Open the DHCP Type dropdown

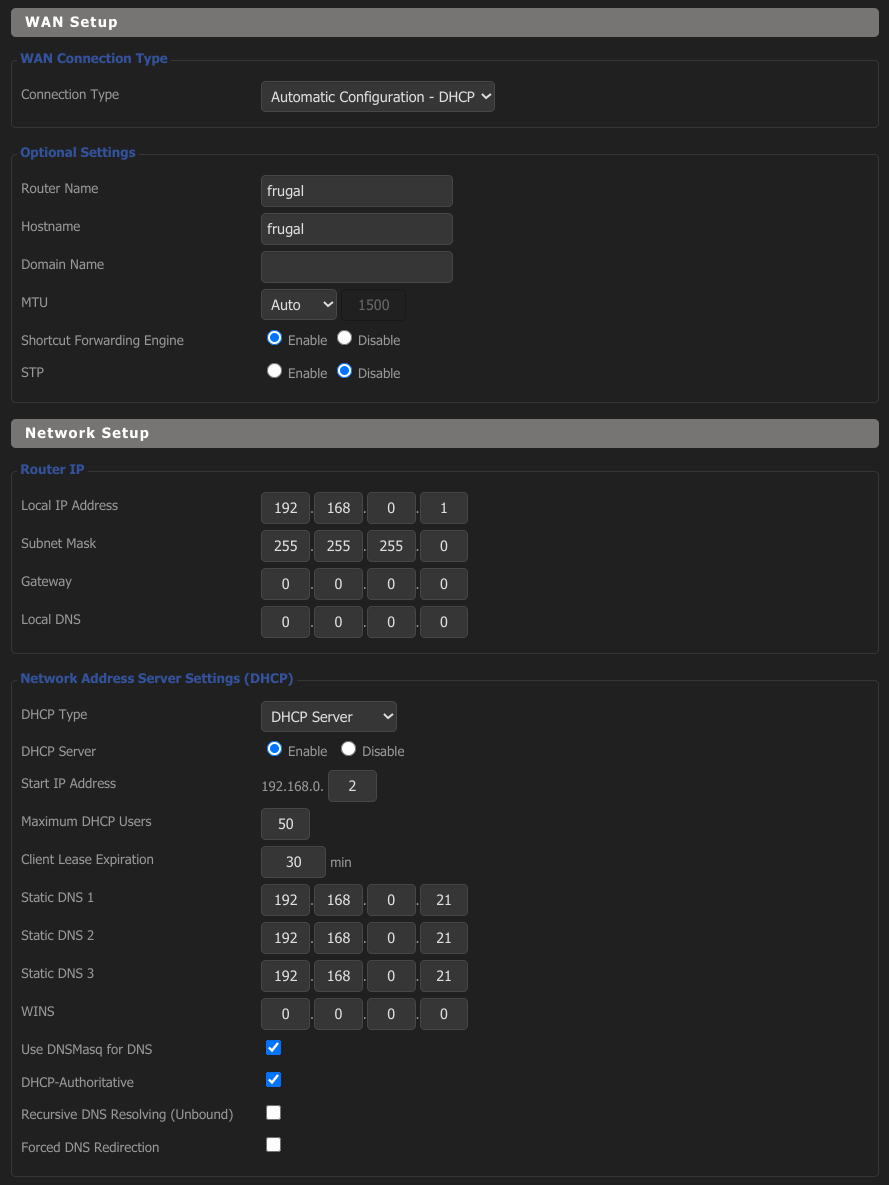pyautogui.click(x=328, y=717)
